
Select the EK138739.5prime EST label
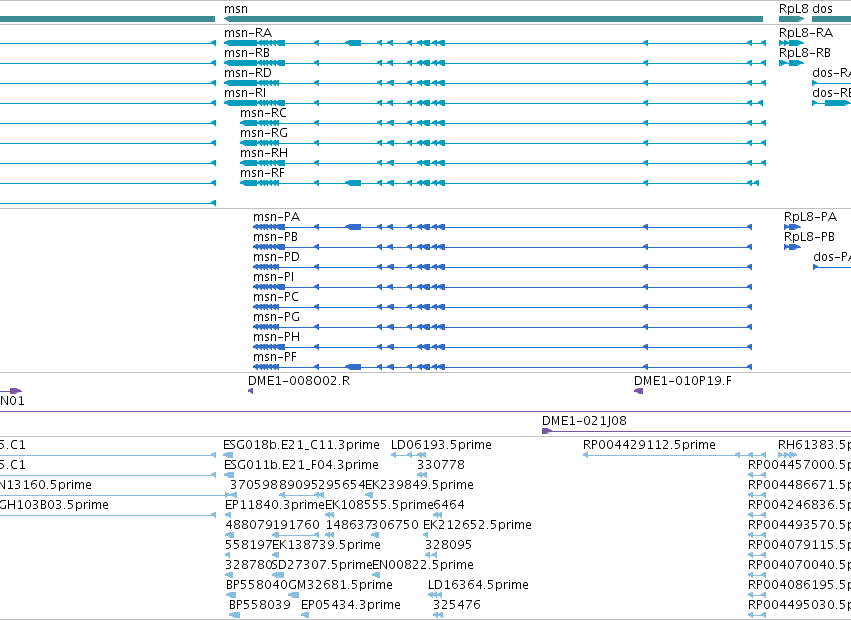pyautogui.click(x=326, y=546)
